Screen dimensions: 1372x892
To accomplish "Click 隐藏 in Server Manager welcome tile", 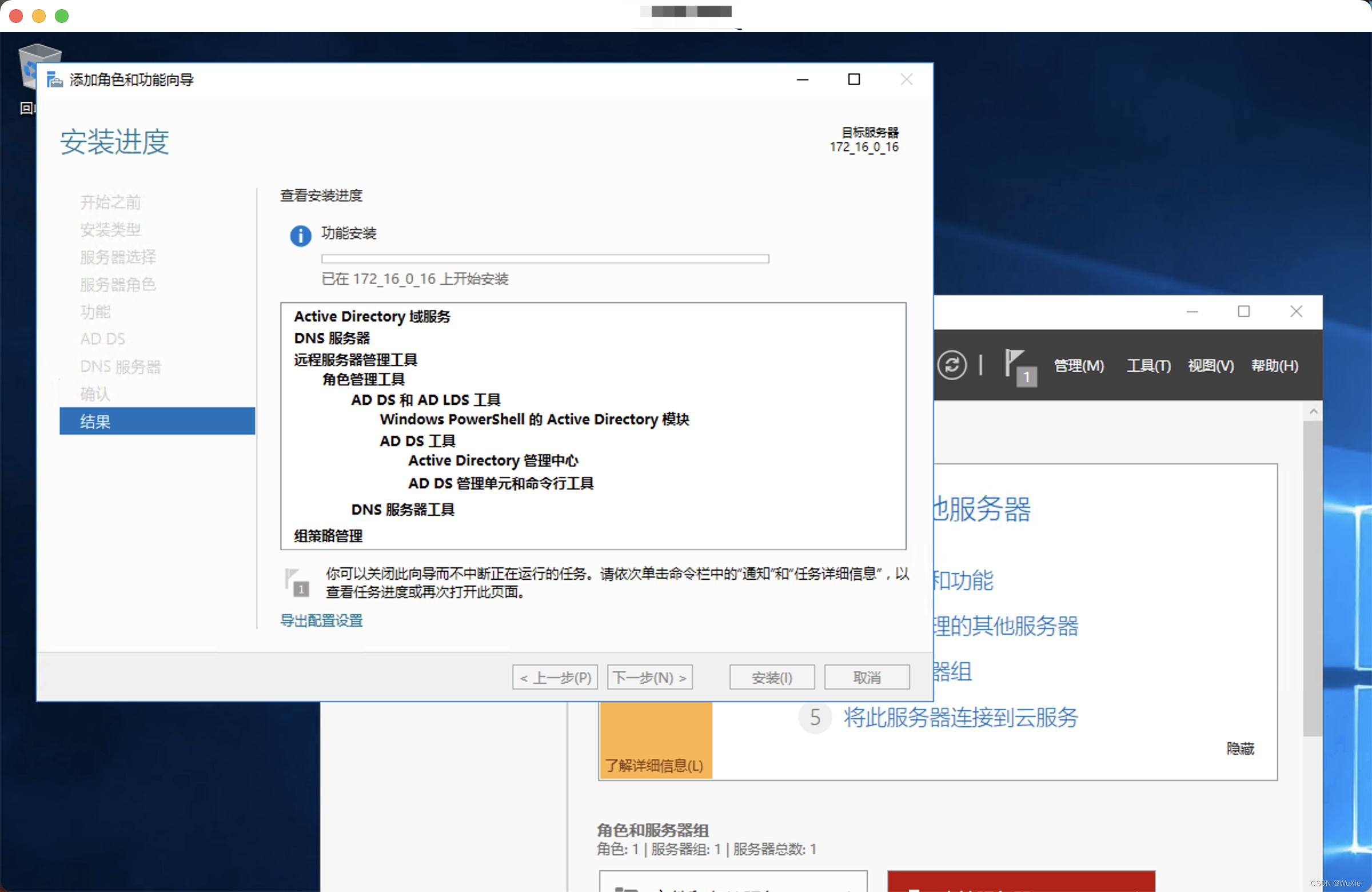I will (x=1240, y=748).
